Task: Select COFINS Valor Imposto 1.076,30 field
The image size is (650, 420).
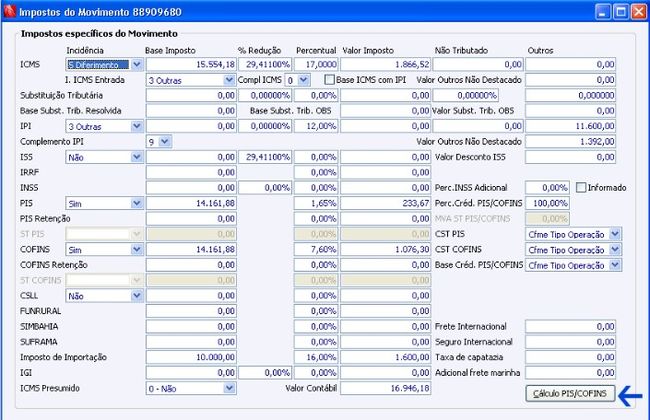Action: click(x=386, y=249)
